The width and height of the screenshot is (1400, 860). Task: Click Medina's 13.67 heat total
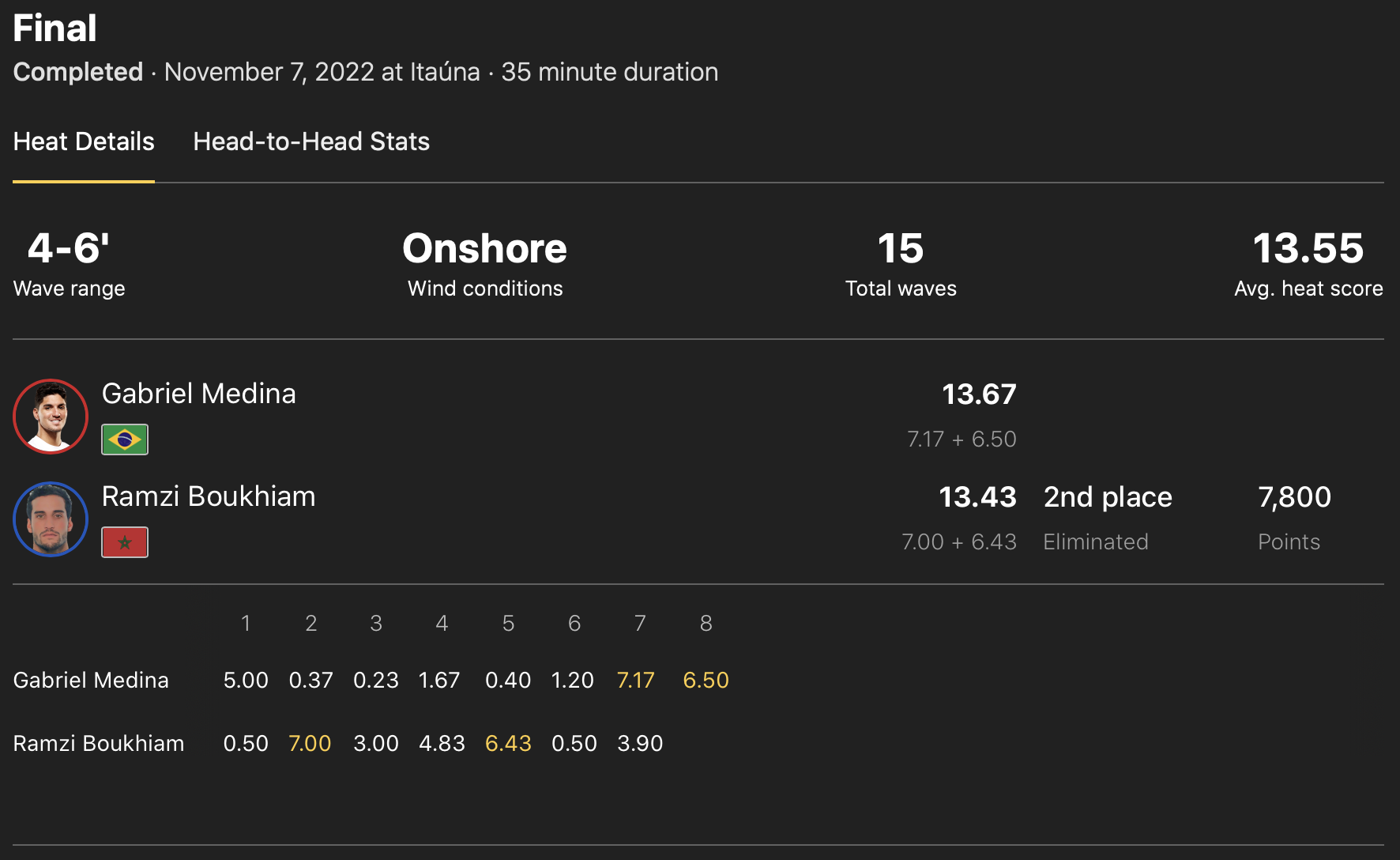979,394
